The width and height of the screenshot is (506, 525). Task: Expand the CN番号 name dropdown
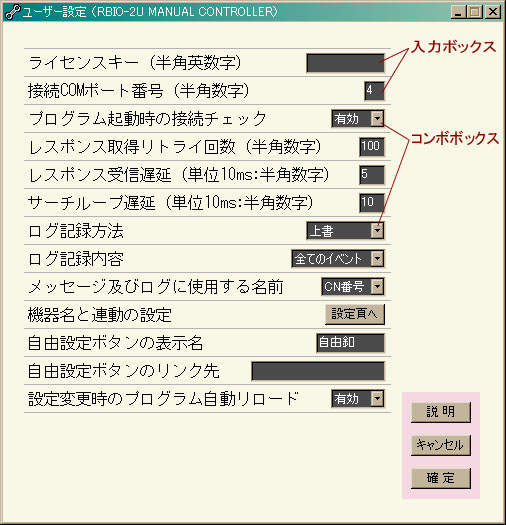[x=377, y=287]
